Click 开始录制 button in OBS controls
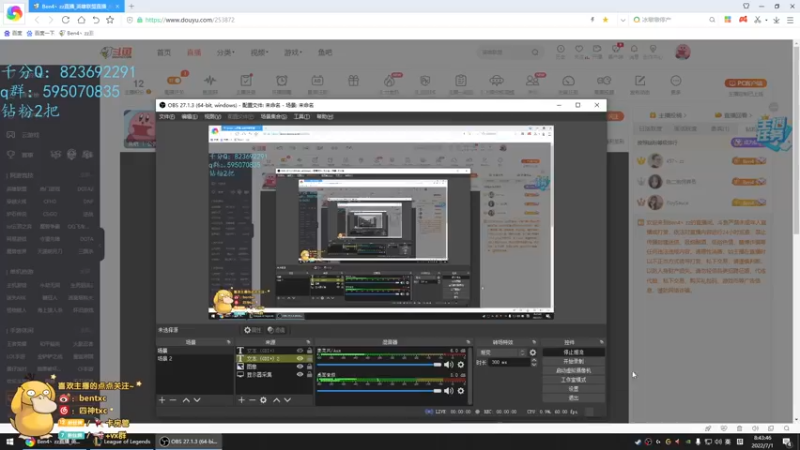 (x=573, y=361)
